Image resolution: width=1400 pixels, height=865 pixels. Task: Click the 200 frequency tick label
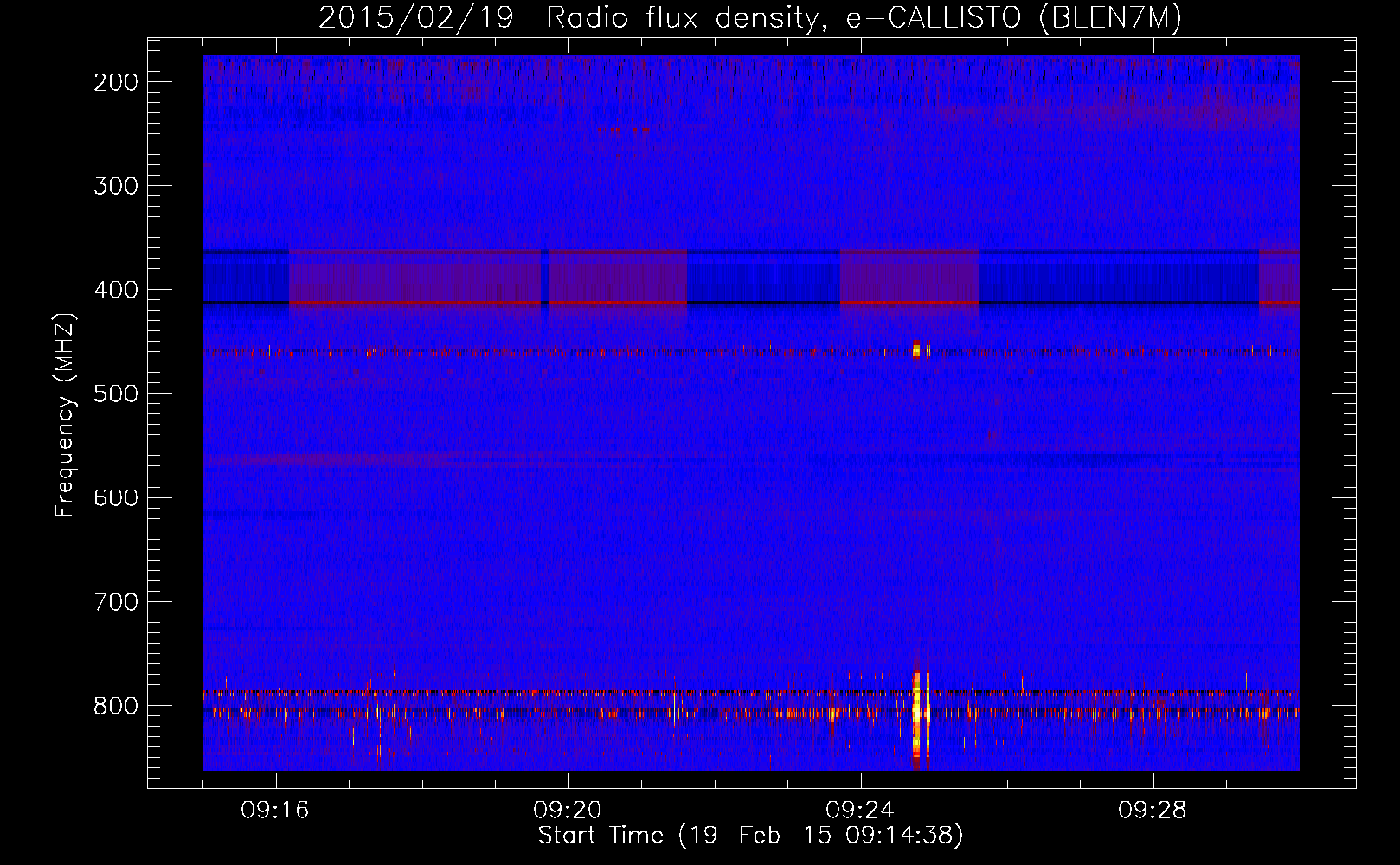pyautogui.click(x=115, y=82)
